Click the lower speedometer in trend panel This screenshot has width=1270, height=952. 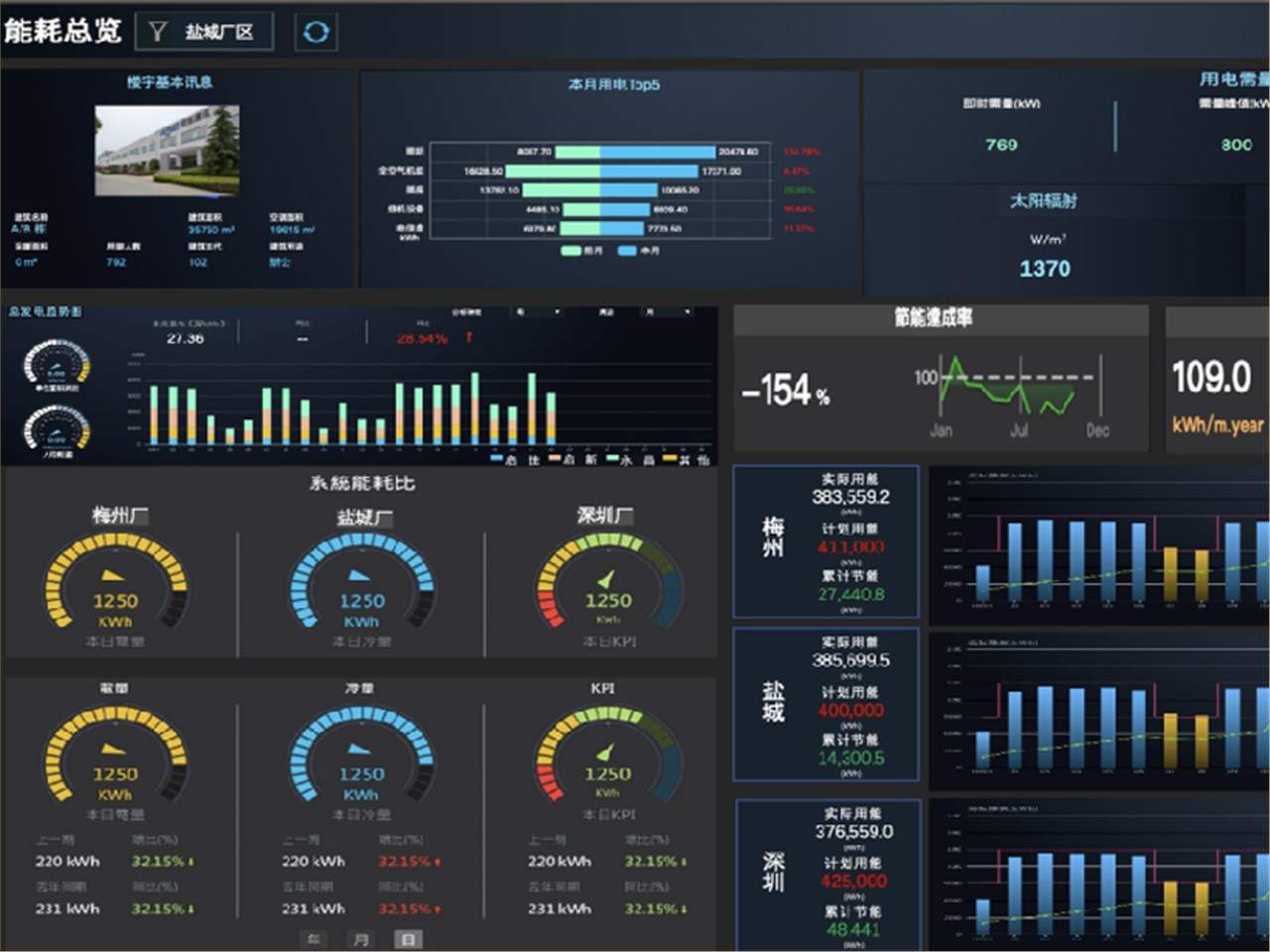(57, 428)
